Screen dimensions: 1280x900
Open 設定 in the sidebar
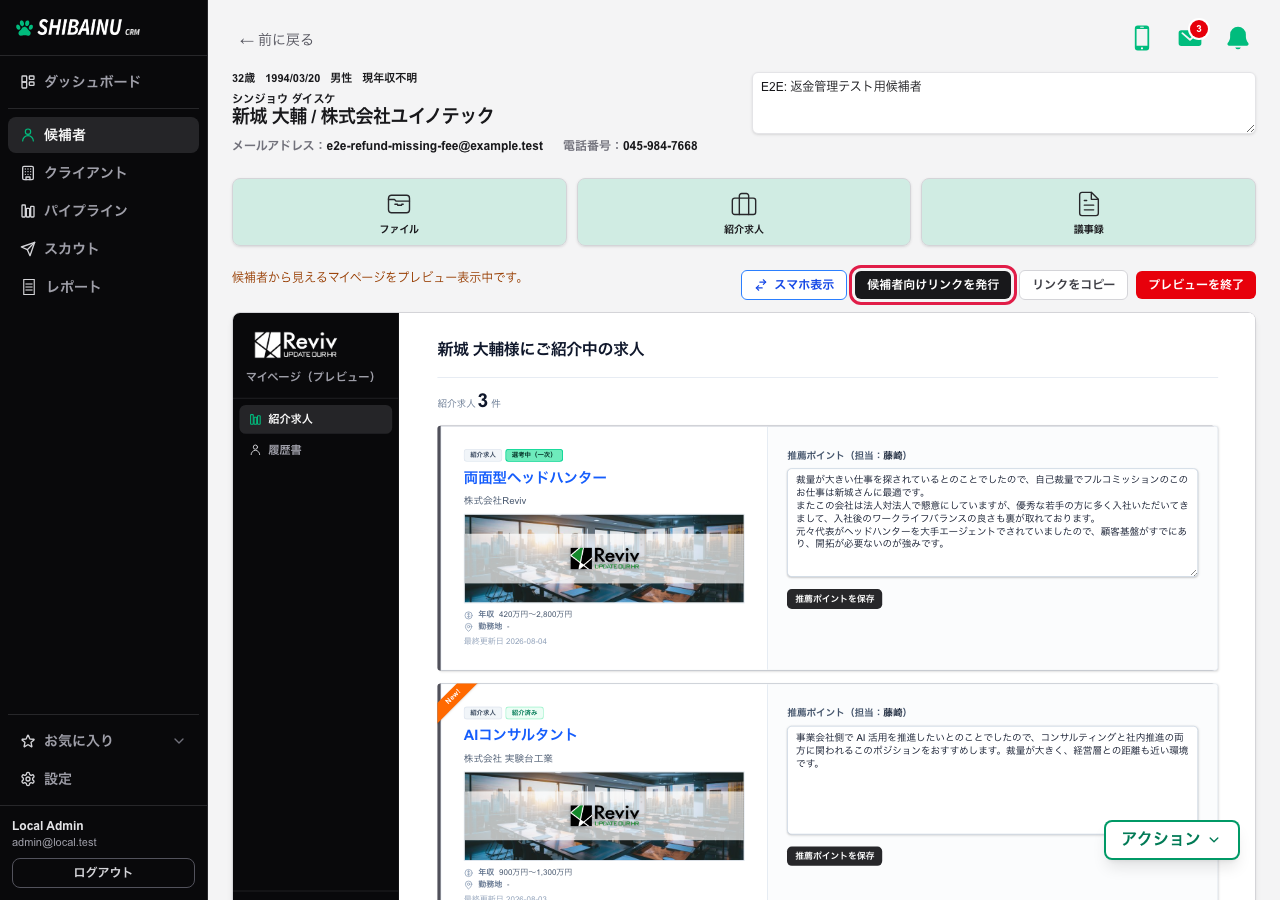104,779
